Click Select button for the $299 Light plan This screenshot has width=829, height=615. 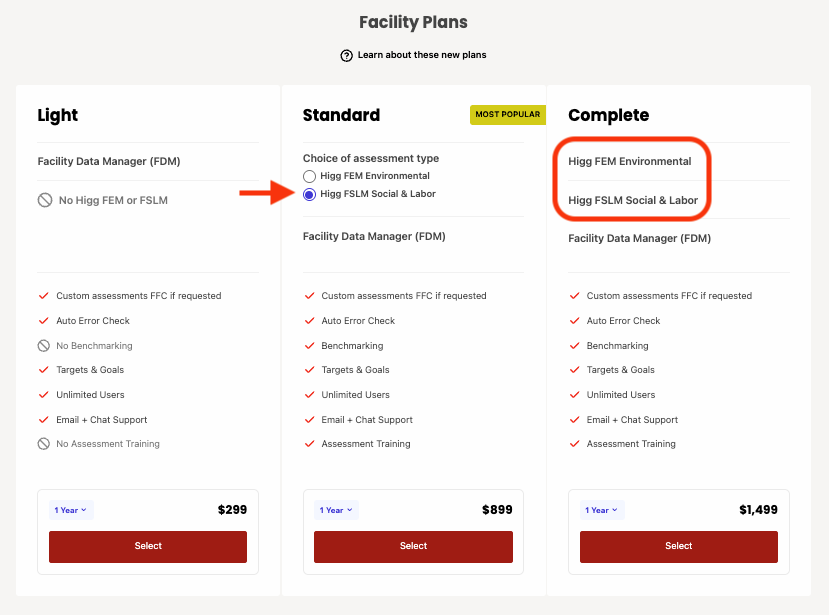tap(148, 546)
